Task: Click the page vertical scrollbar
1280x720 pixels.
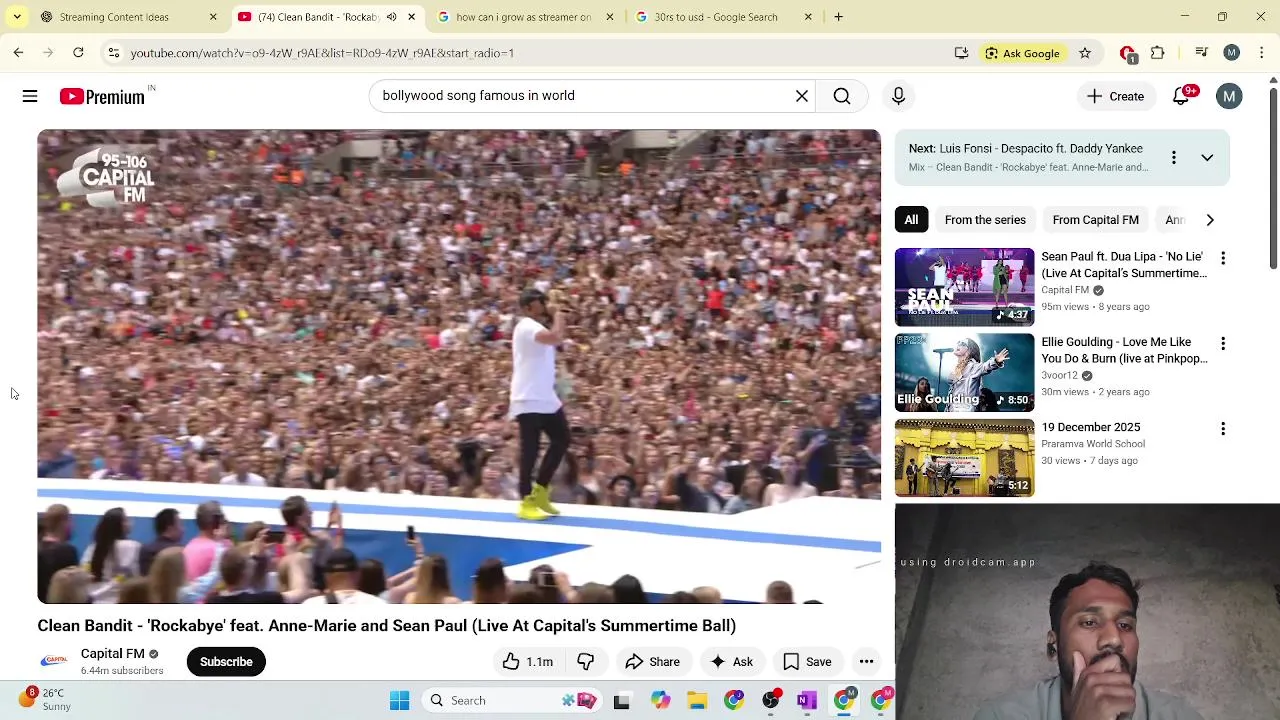Action: click(x=1273, y=180)
